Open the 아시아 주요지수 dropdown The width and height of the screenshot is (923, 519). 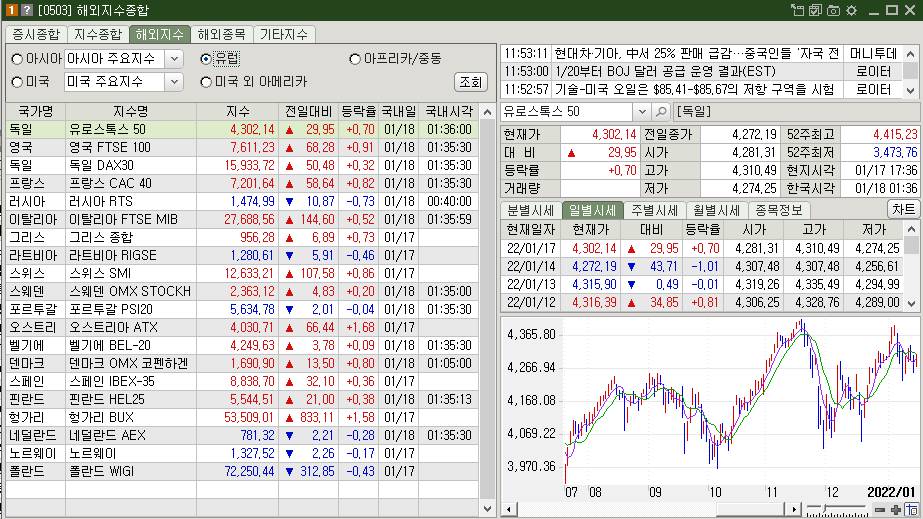[174, 59]
